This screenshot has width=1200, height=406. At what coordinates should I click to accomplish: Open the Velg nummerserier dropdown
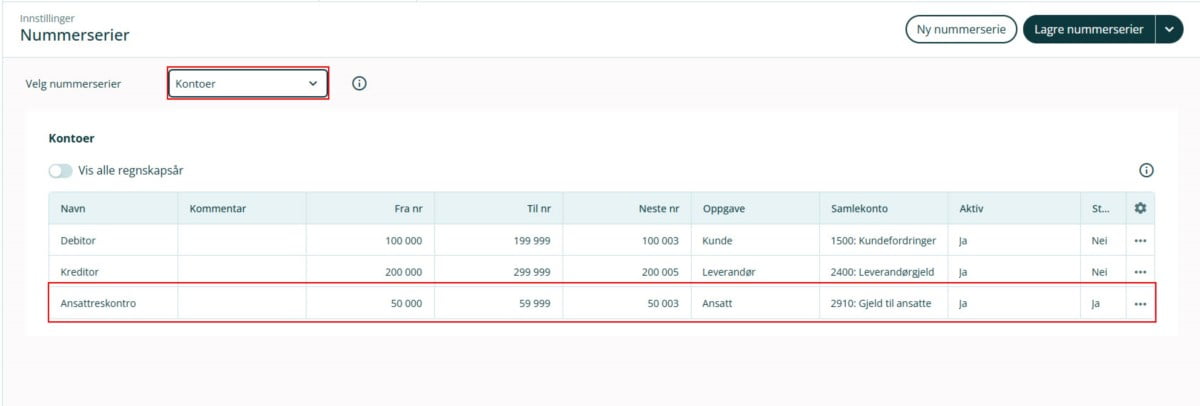click(247, 84)
